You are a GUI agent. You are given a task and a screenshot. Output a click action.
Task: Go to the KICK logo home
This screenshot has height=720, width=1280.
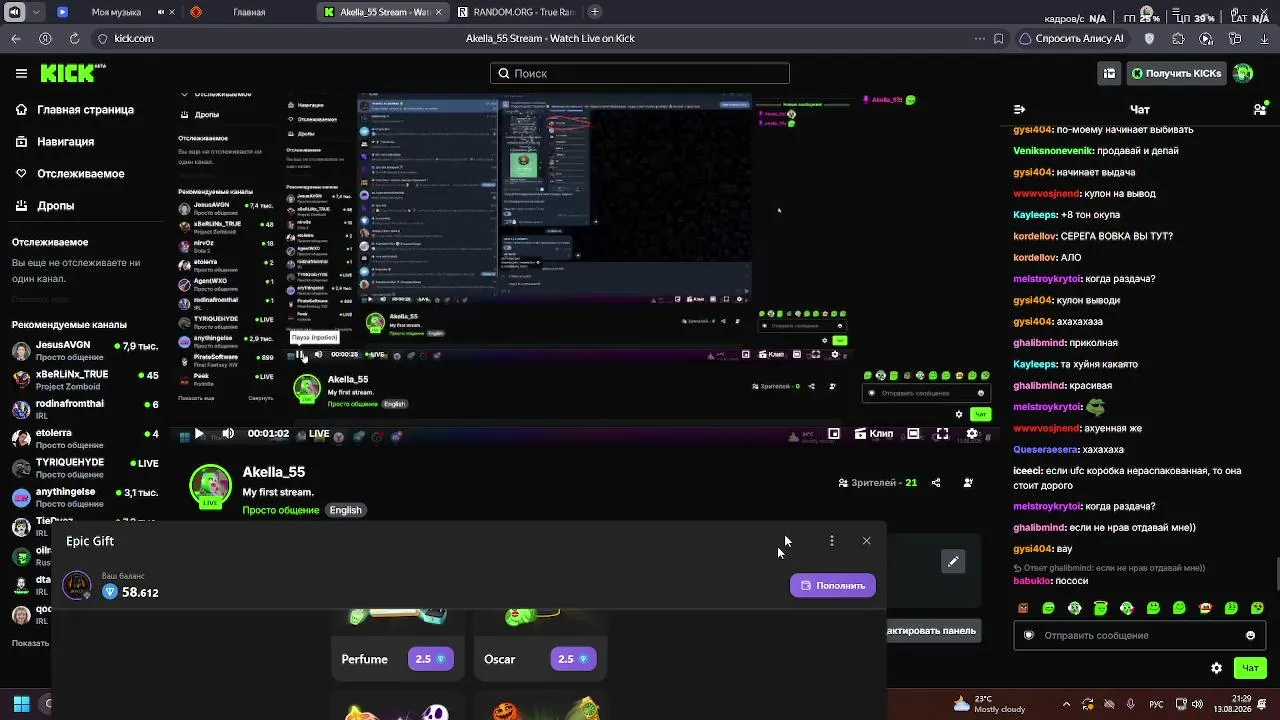tap(72, 73)
